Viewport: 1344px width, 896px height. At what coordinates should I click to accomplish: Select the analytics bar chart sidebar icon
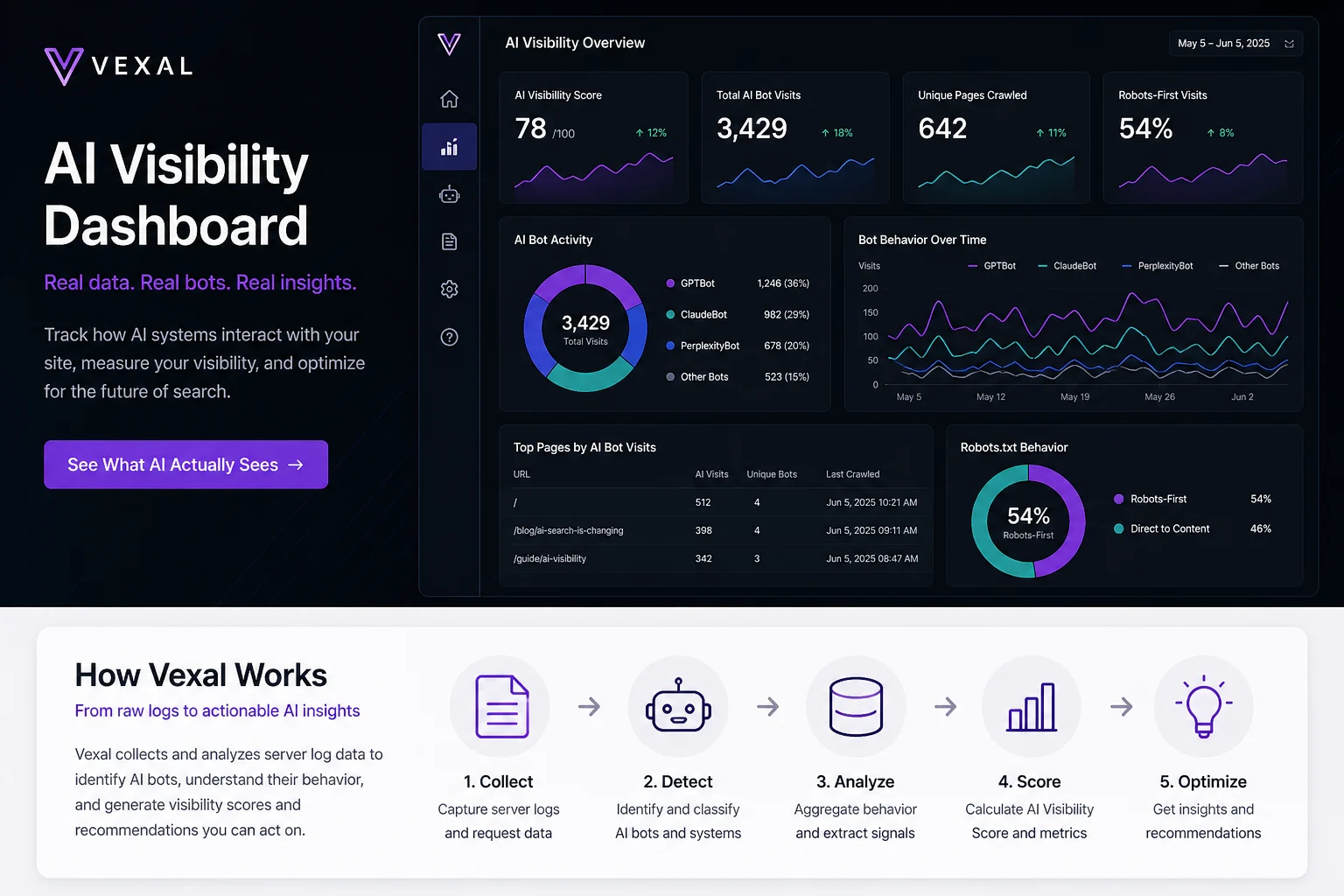click(x=449, y=147)
